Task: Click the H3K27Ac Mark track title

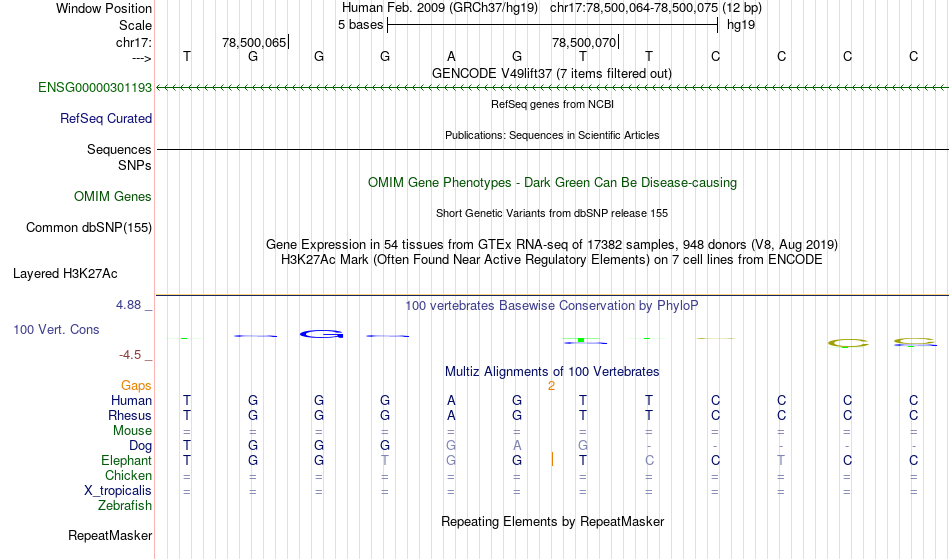Action: [552, 259]
